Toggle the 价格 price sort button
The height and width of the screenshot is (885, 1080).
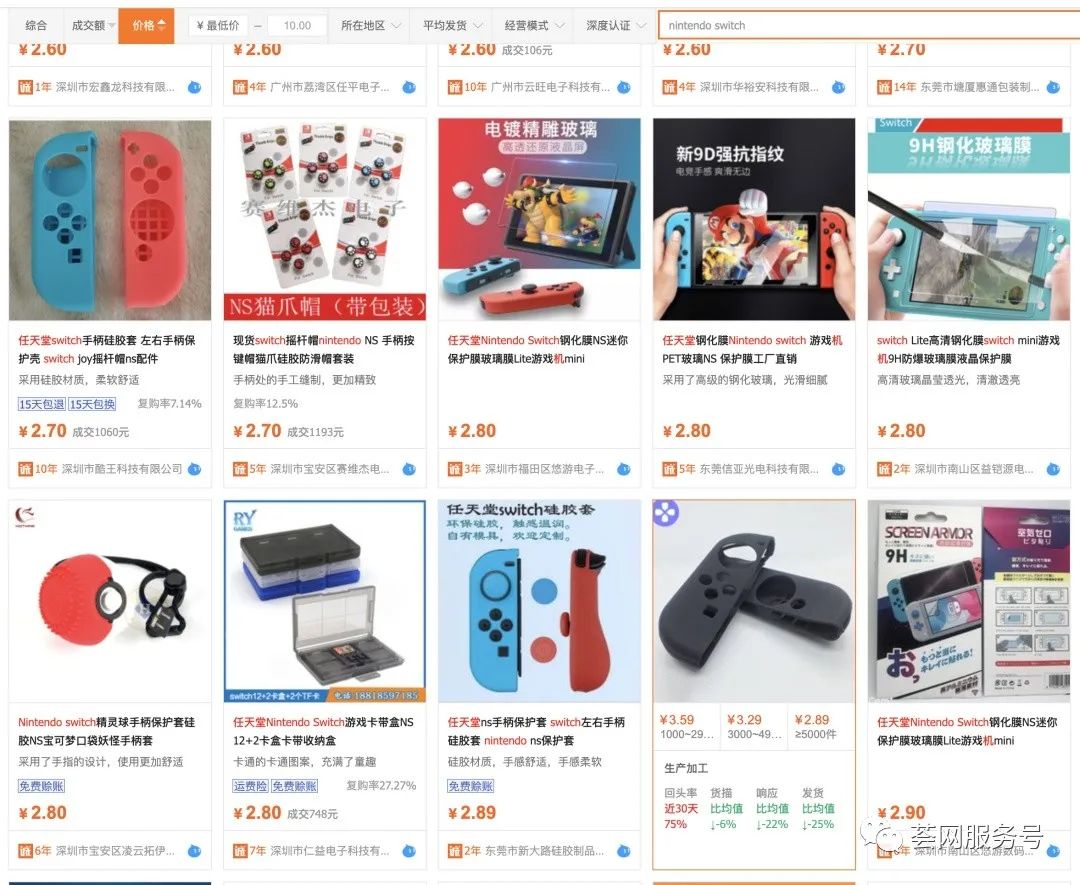click(x=146, y=25)
